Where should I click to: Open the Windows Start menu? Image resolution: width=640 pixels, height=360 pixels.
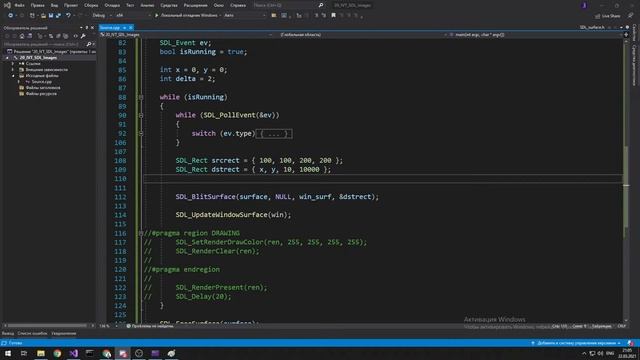[x=8, y=353]
